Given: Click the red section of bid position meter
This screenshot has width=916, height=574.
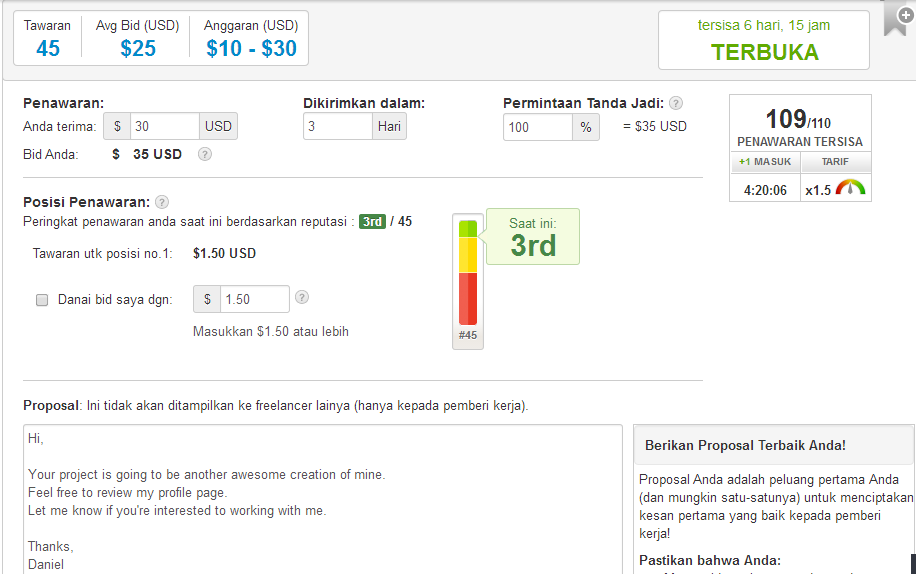Looking at the screenshot, I should click(468, 298).
